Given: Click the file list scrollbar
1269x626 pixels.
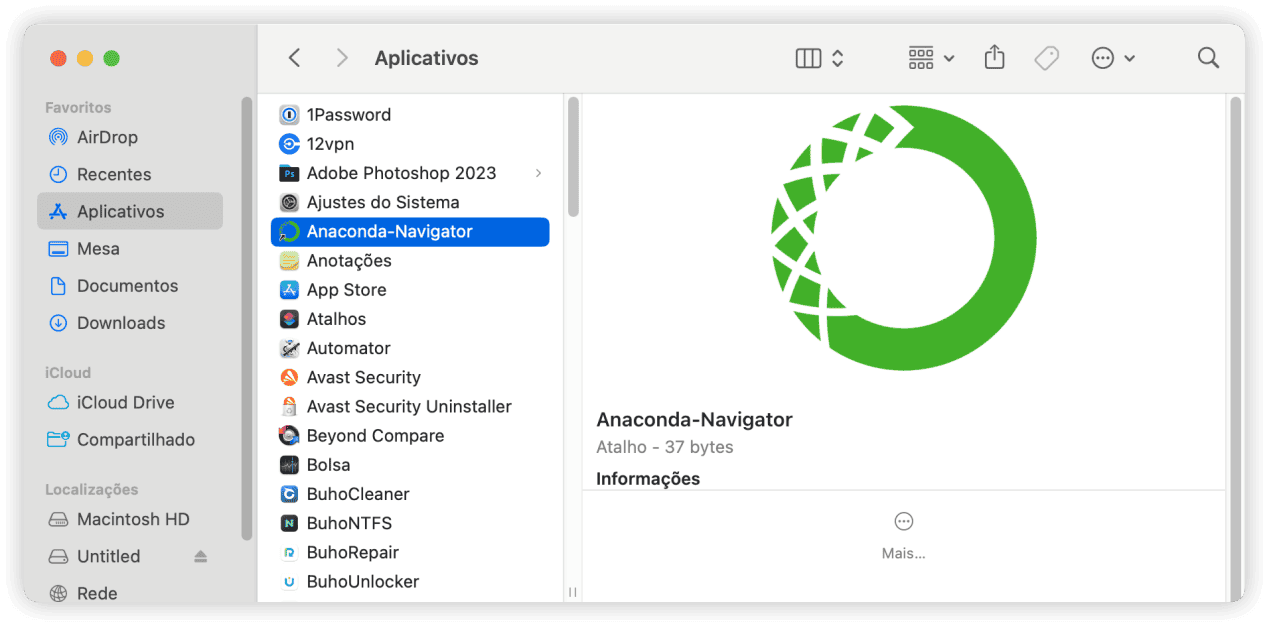Looking at the screenshot, I should click(x=573, y=156).
